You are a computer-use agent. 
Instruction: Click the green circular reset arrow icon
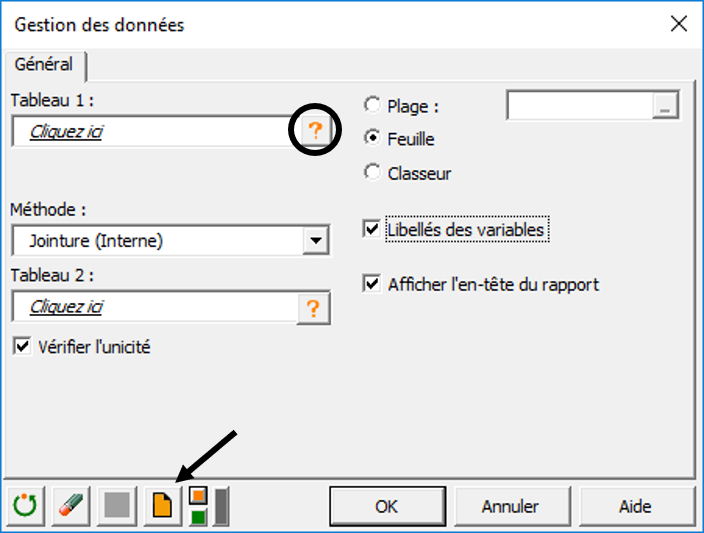pyautogui.click(x=23, y=506)
